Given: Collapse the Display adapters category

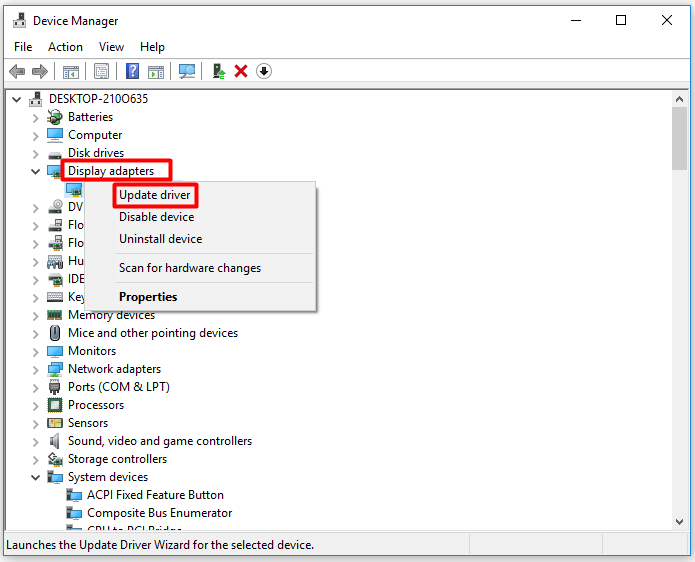Looking at the screenshot, I should coord(36,171).
